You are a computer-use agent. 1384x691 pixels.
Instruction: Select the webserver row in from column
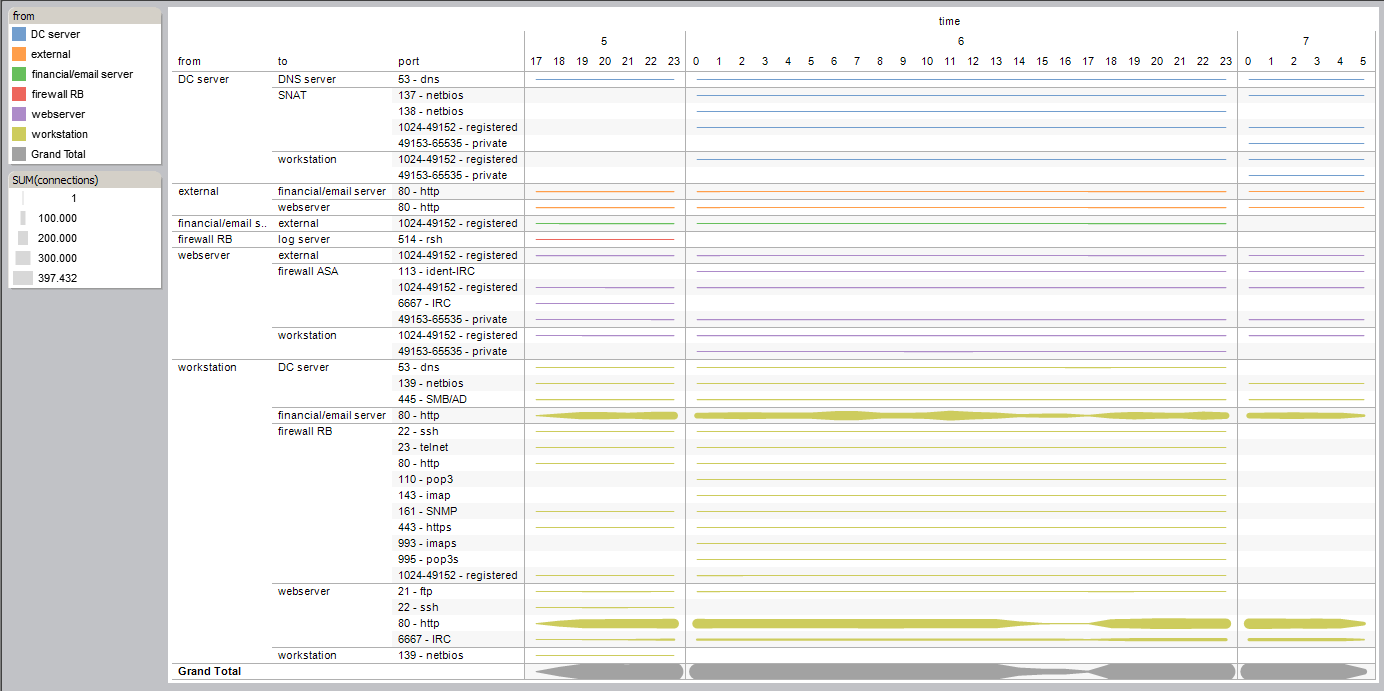pyautogui.click(x=204, y=255)
